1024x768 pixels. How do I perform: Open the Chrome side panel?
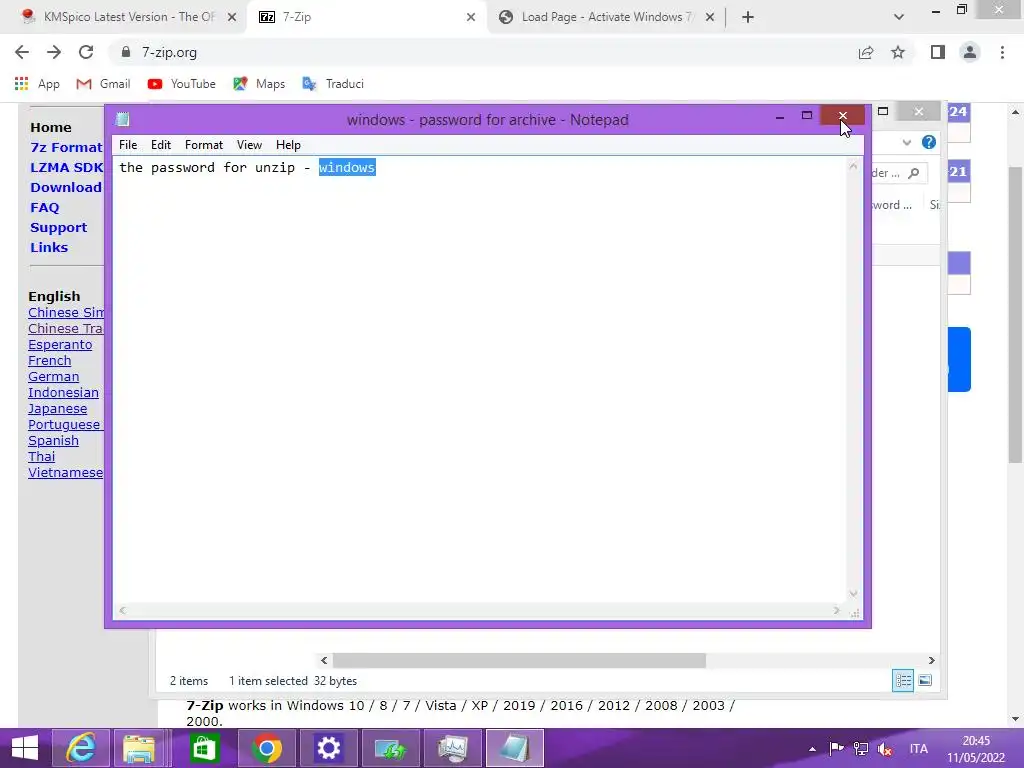click(x=938, y=52)
